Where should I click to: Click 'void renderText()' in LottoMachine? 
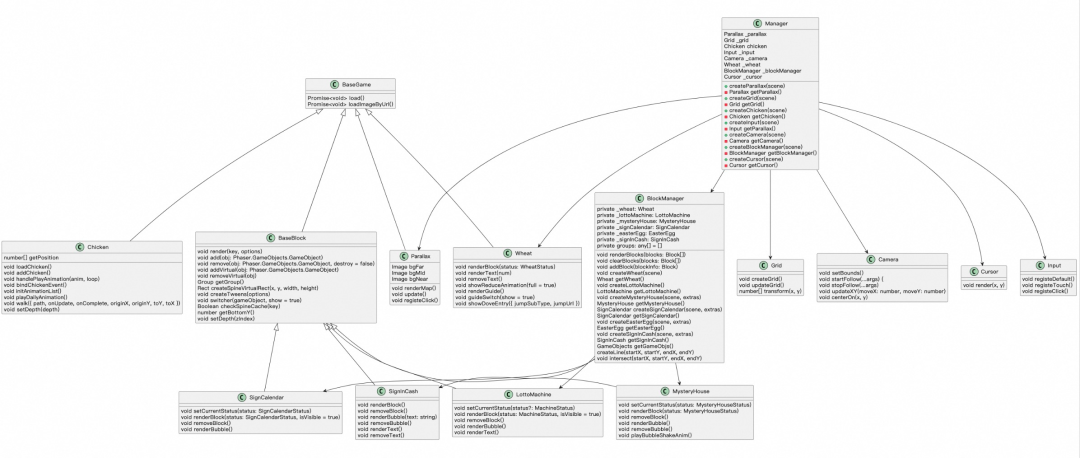pyautogui.click(x=477, y=433)
